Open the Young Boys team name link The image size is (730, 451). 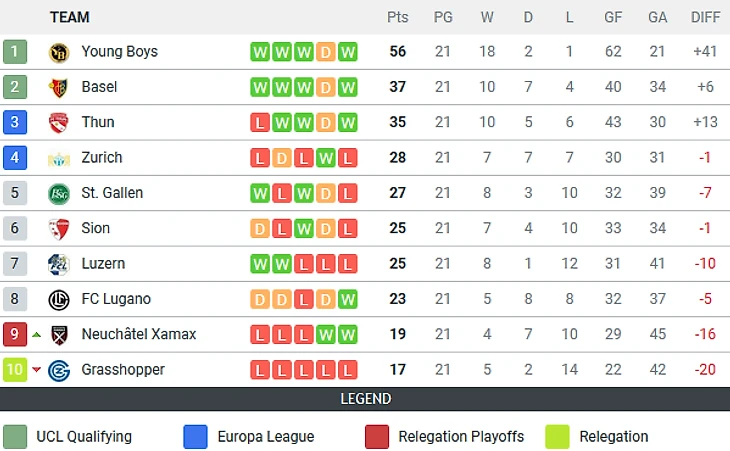point(119,52)
